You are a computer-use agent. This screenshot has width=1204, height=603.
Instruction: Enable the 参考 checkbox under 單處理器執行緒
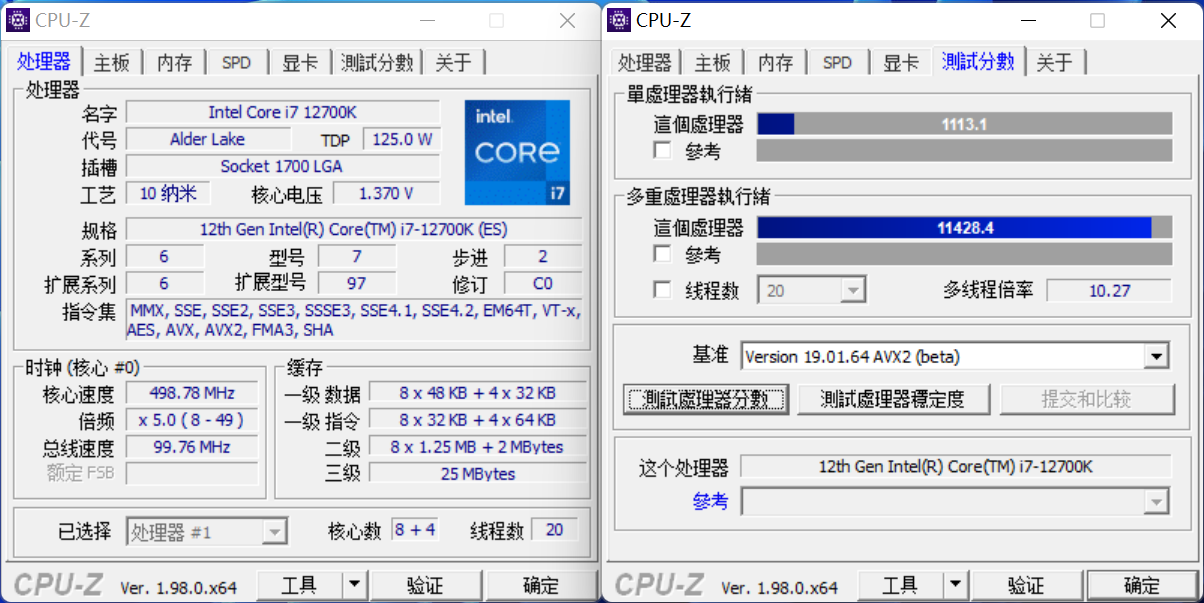click(662, 150)
